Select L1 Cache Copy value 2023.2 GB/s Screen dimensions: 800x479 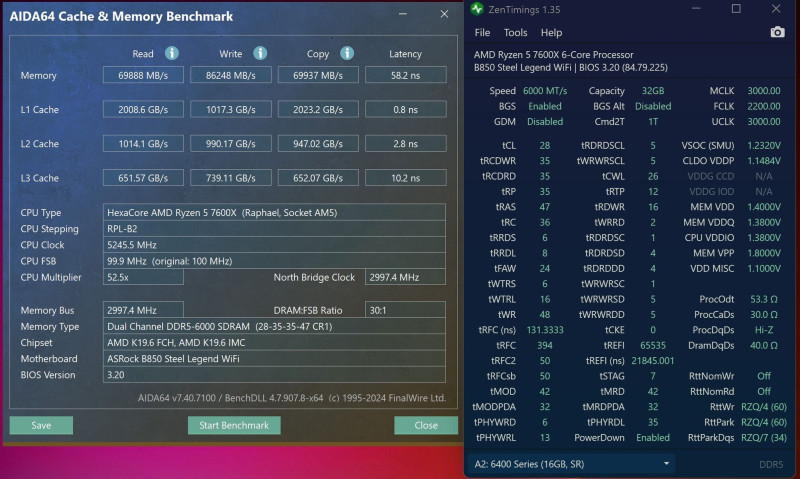pos(318,109)
